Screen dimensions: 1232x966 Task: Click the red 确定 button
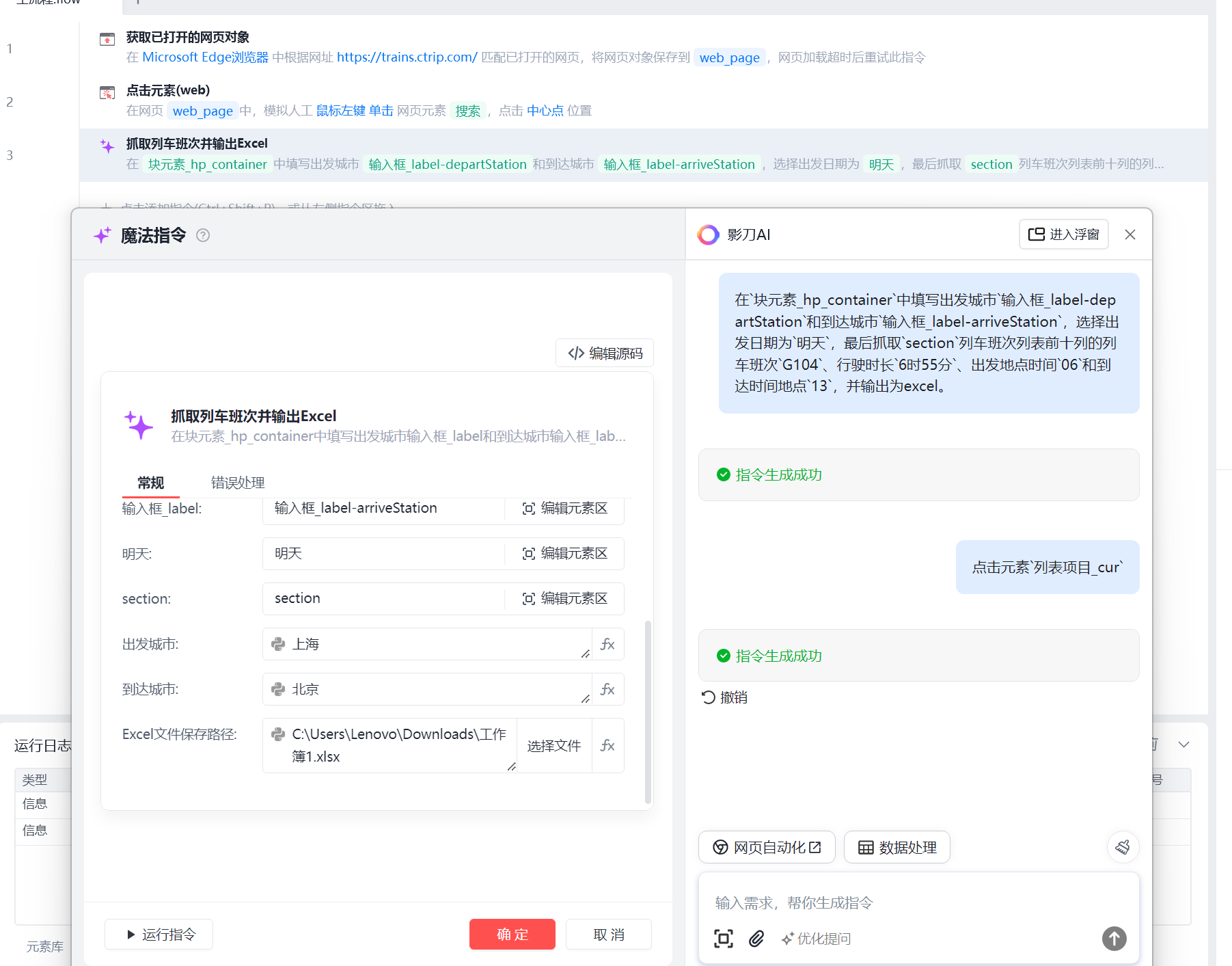[x=512, y=935]
